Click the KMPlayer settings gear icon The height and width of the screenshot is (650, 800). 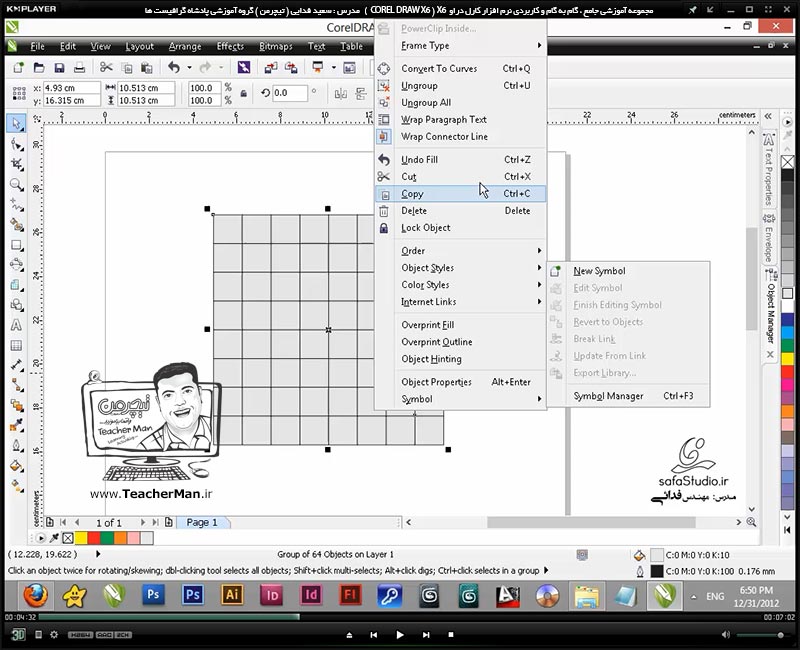click(x=54, y=635)
